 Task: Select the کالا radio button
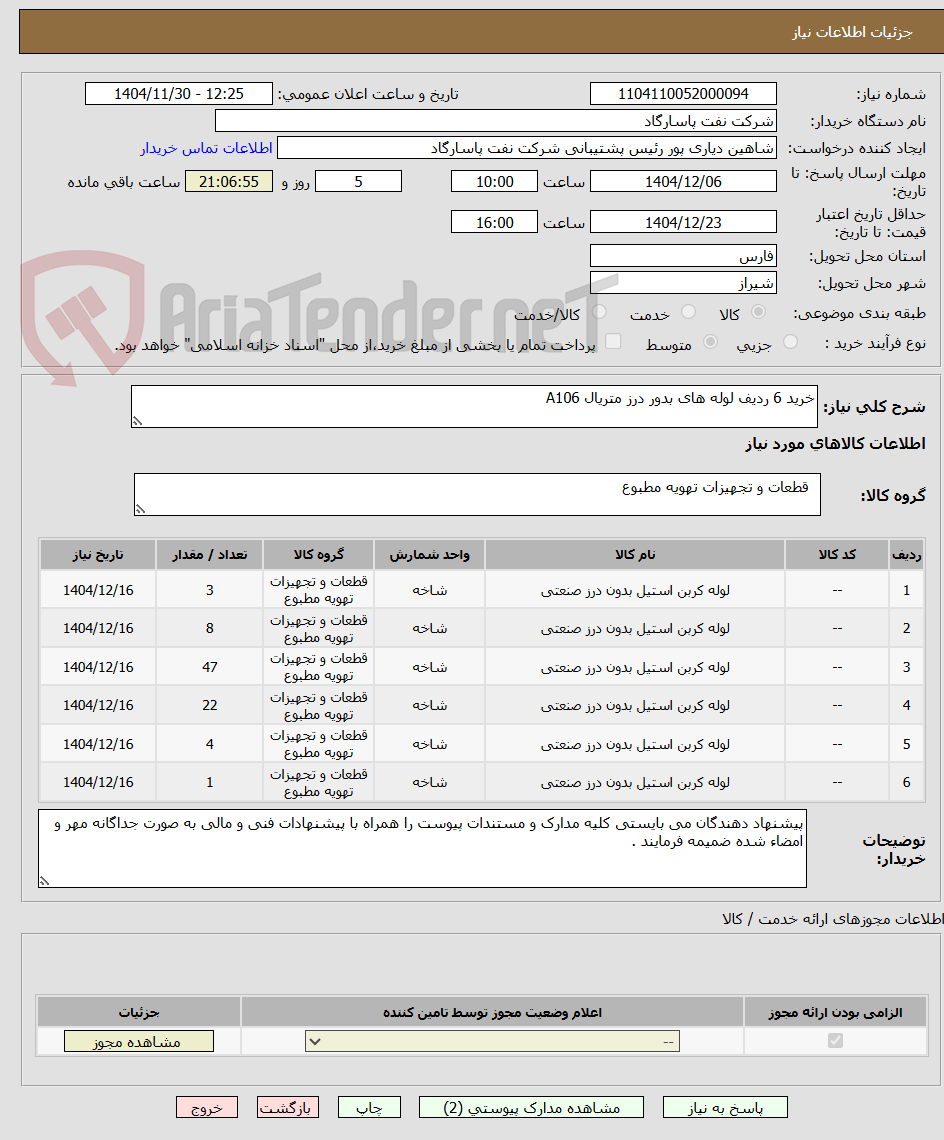coord(759,312)
